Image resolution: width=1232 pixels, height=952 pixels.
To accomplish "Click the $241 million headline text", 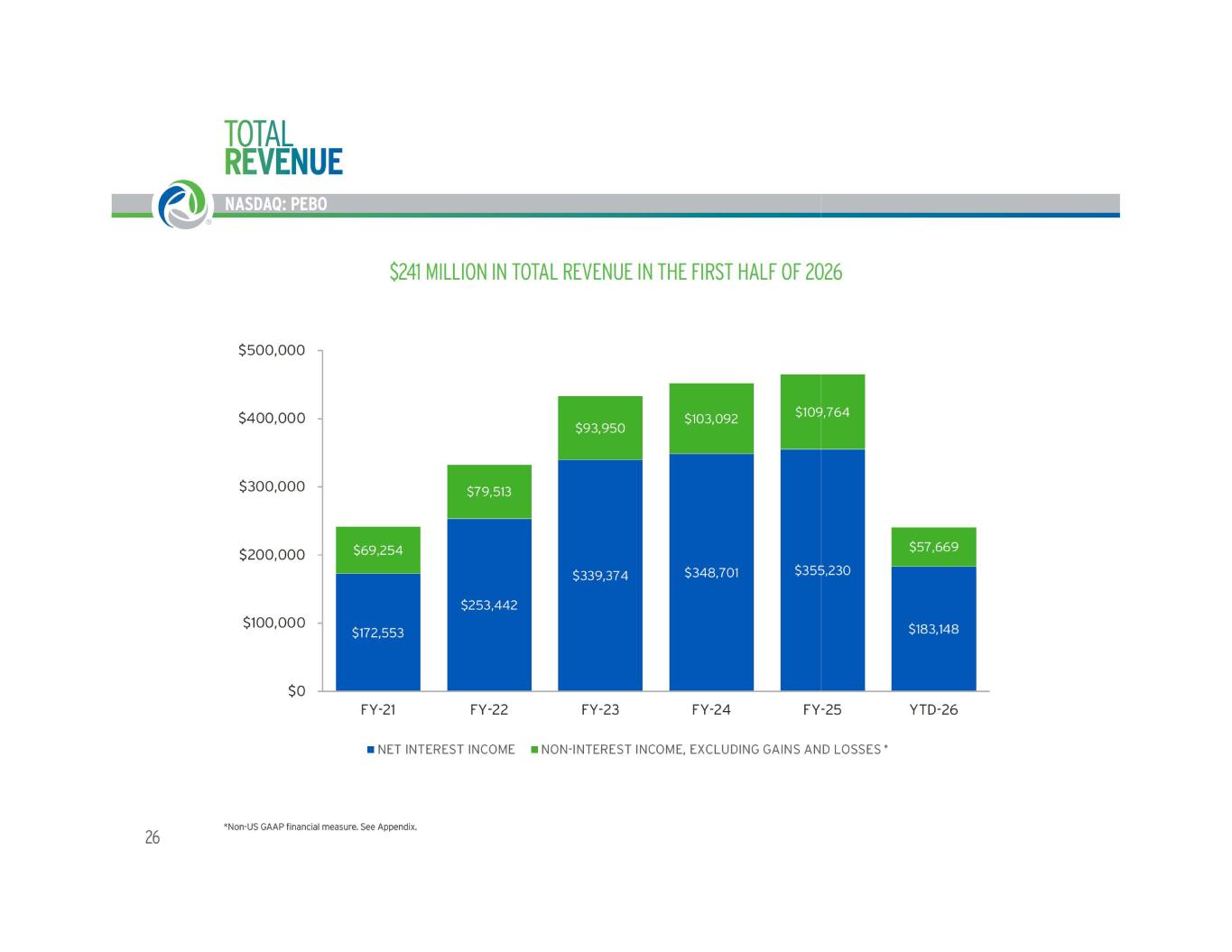I will pos(616,272).
